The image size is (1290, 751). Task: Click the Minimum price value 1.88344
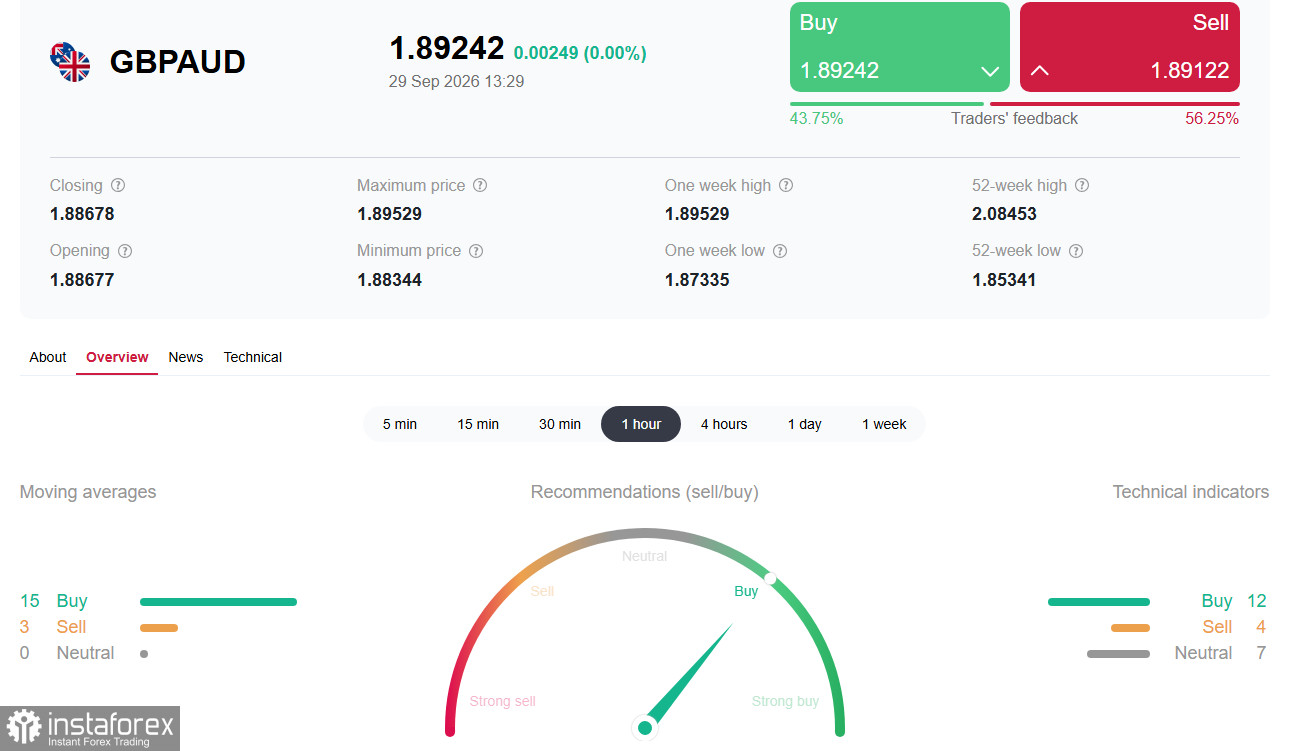click(389, 280)
